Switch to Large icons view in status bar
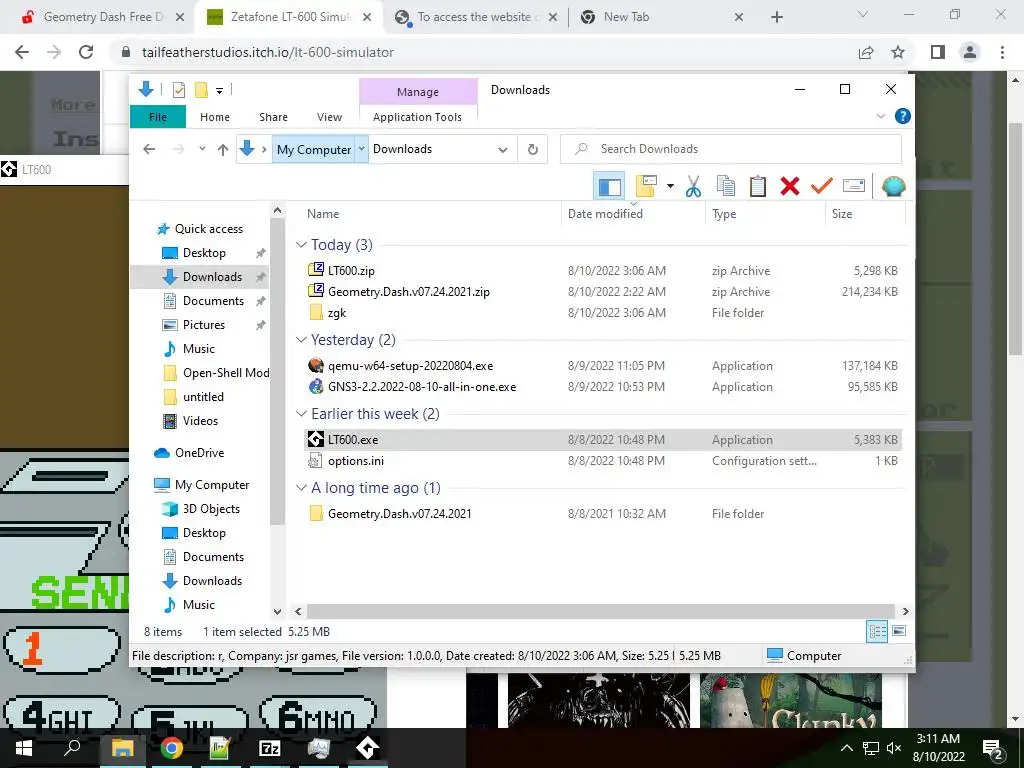The height and width of the screenshot is (768, 1024). coord(899,631)
